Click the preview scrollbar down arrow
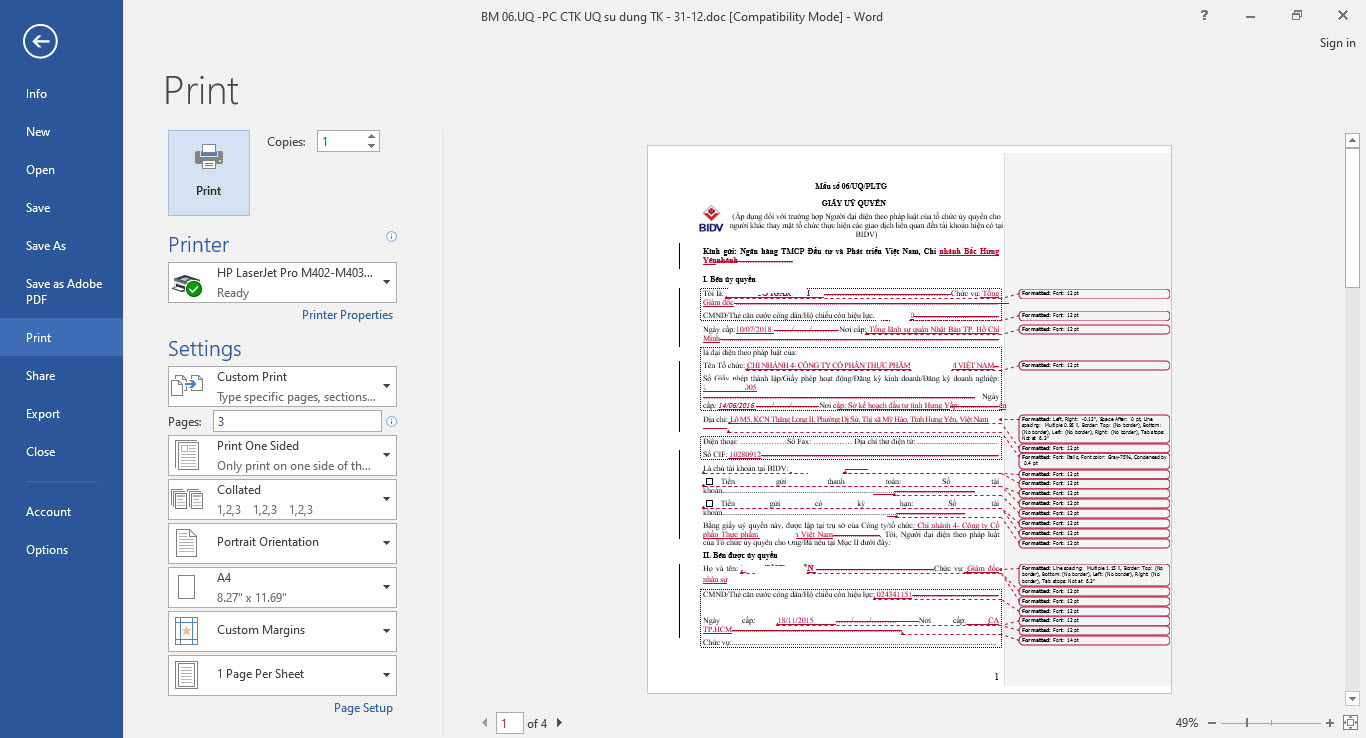Image resolution: width=1366 pixels, height=738 pixels. pyautogui.click(x=1350, y=698)
